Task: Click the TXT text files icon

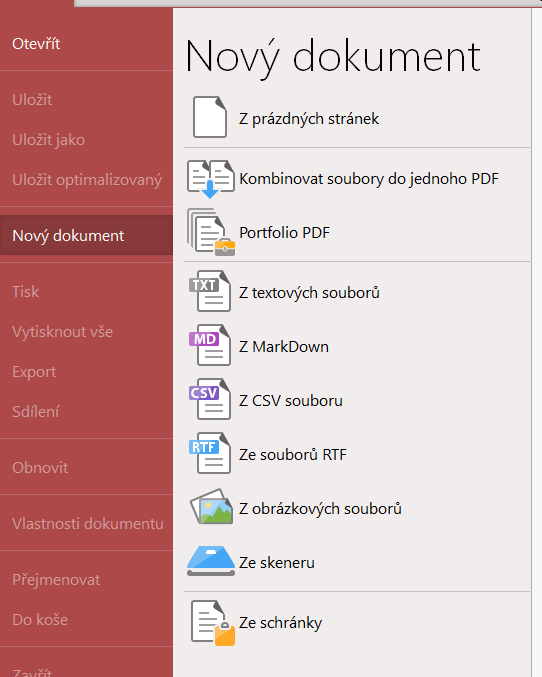Action: click(x=210, y=291)
